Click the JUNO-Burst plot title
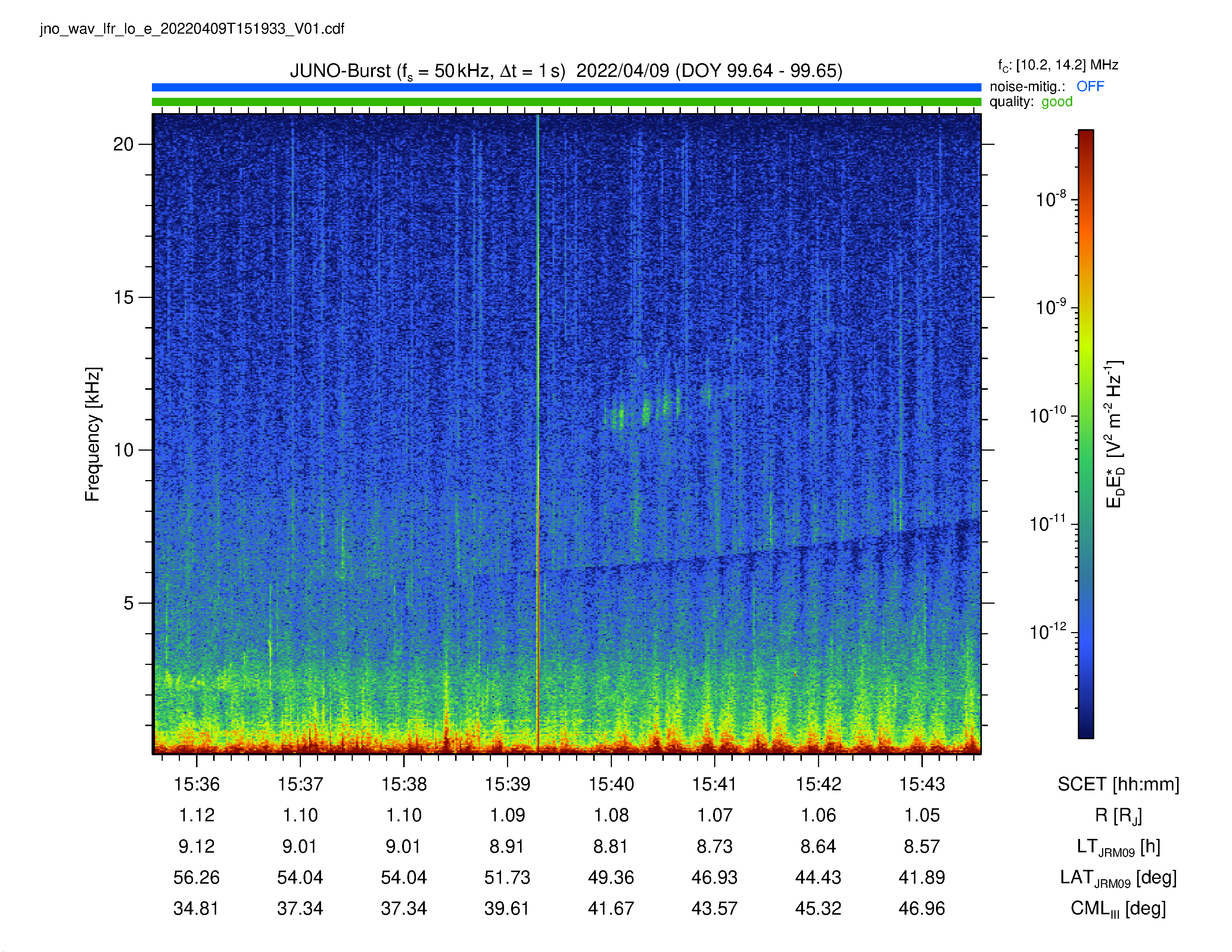Screen dimensions: 1232x952 pyautogui.click(x=566, y=71)
